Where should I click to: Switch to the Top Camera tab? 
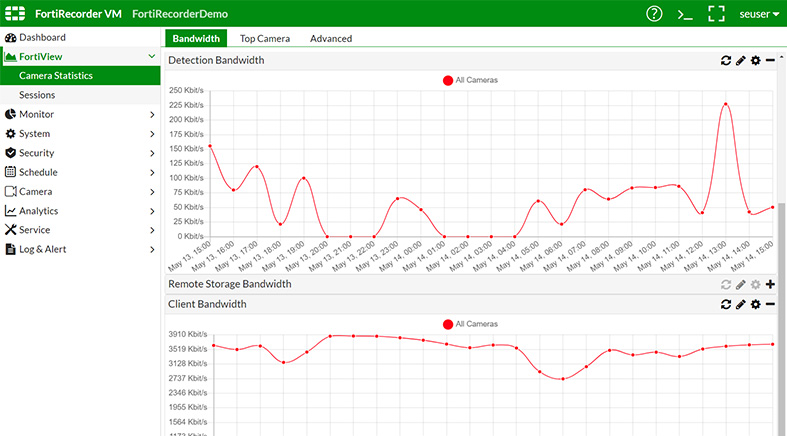tap(265, 38)
